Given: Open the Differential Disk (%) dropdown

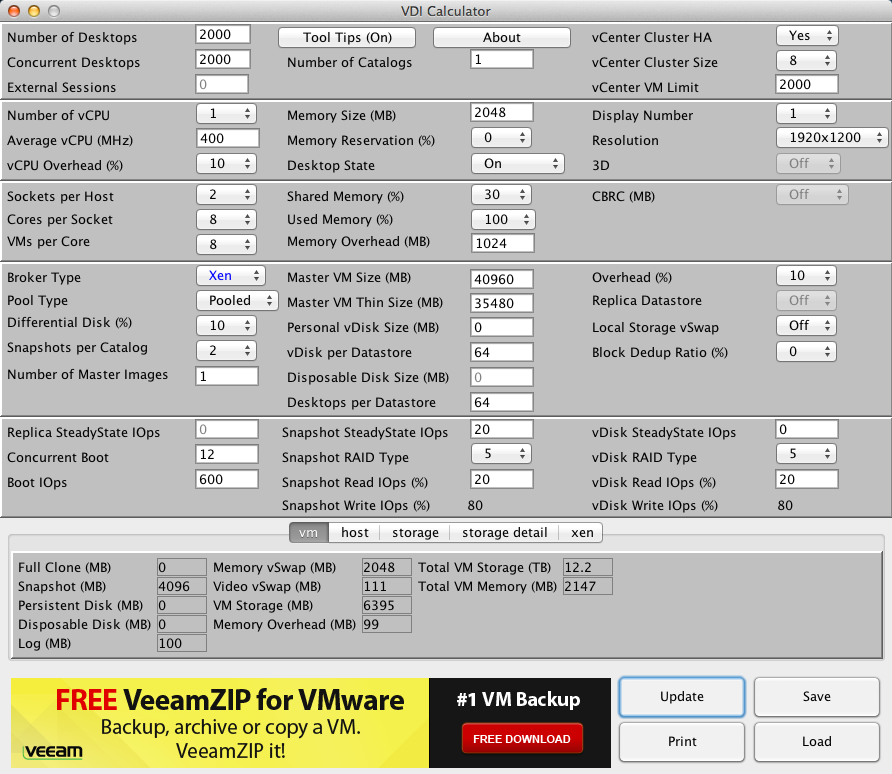Looking at the screenshot, I should coord(226,326).
